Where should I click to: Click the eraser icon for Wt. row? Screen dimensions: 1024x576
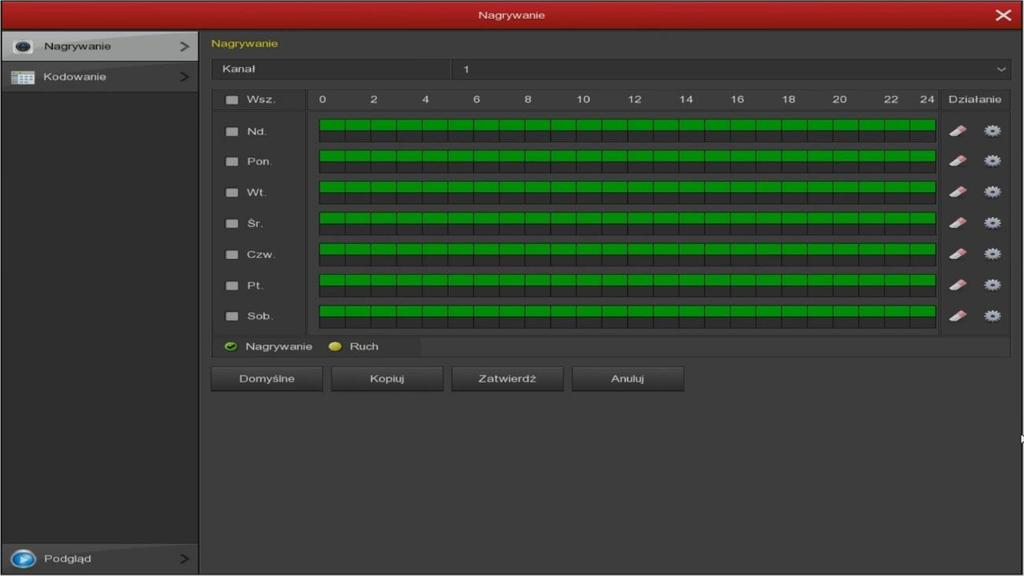(x=957, y=192)
